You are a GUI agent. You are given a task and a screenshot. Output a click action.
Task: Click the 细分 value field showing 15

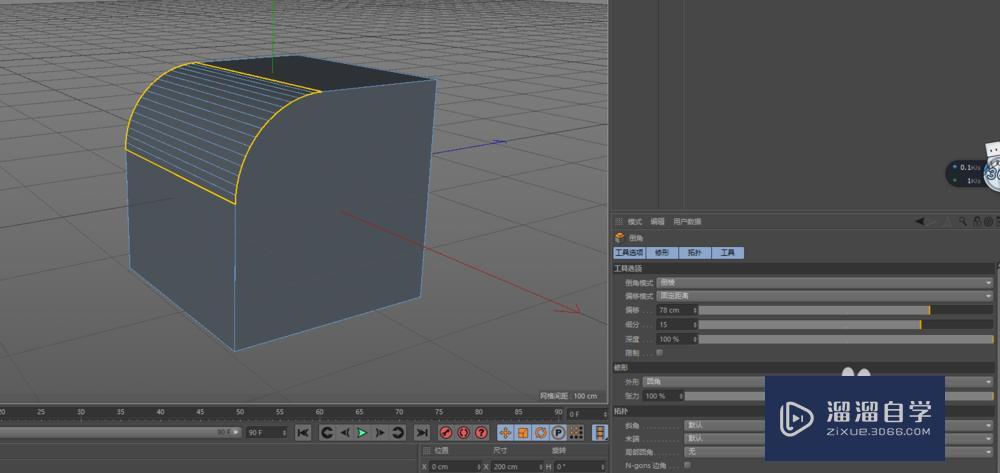coord(674,324)
